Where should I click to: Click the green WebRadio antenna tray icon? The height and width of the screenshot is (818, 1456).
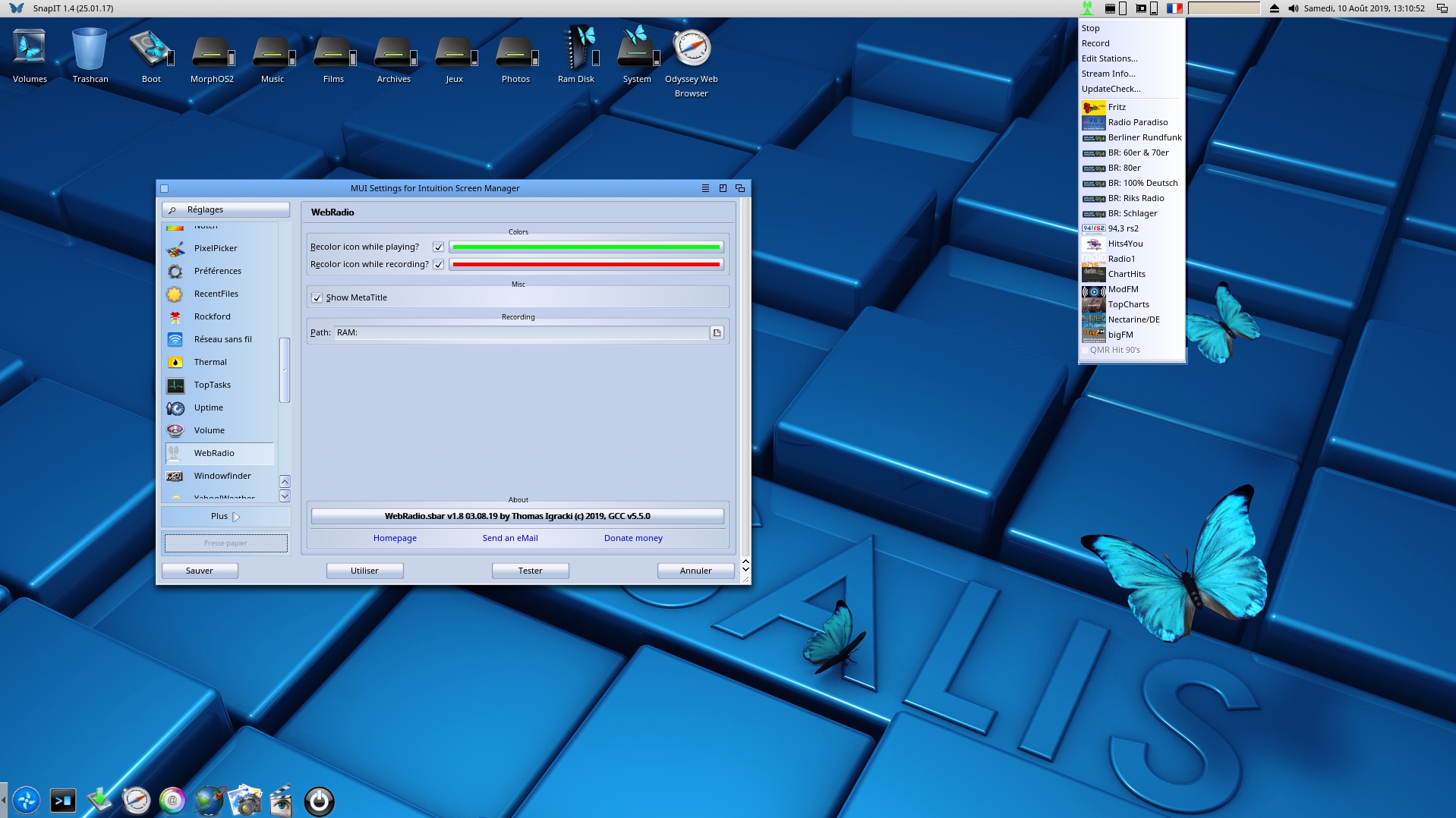point(1087,8)
